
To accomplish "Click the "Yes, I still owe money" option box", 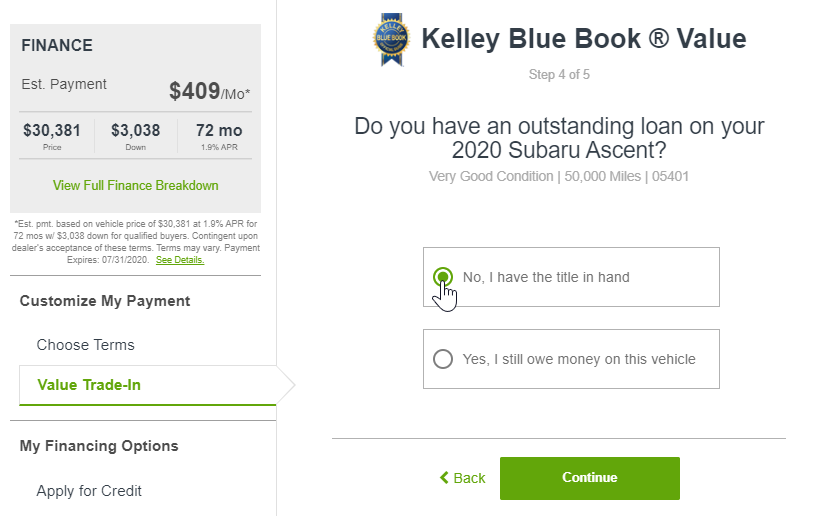I will (x=571, y=359).
